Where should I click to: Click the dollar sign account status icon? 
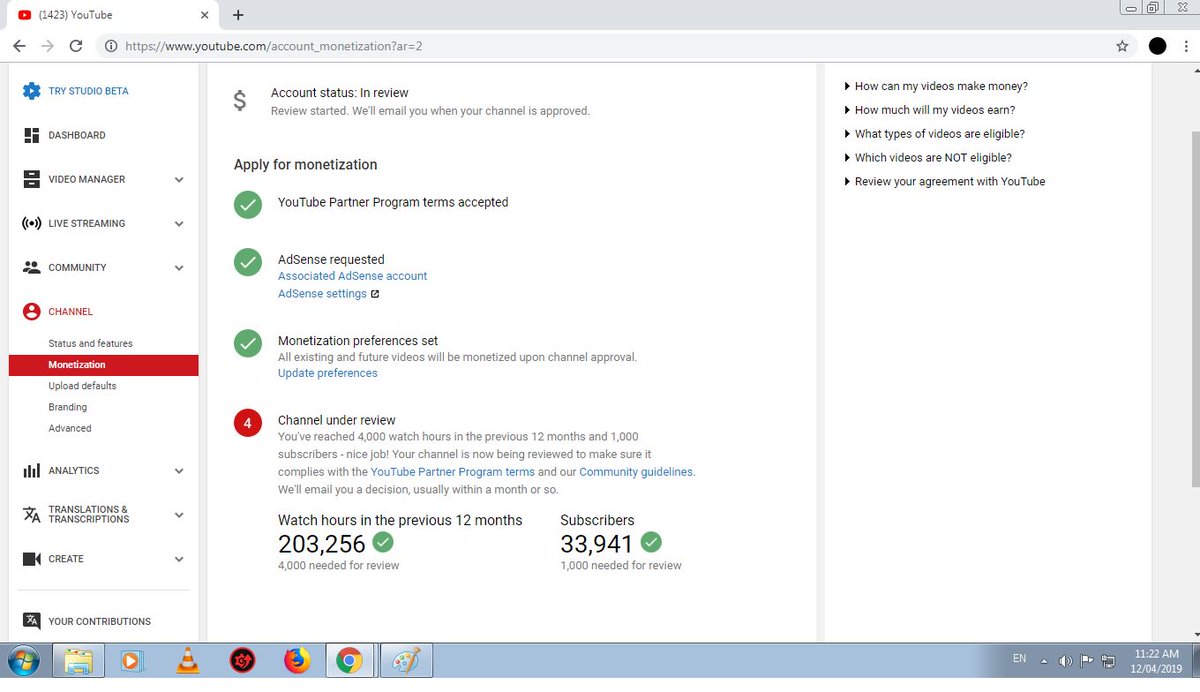(239, 101)
